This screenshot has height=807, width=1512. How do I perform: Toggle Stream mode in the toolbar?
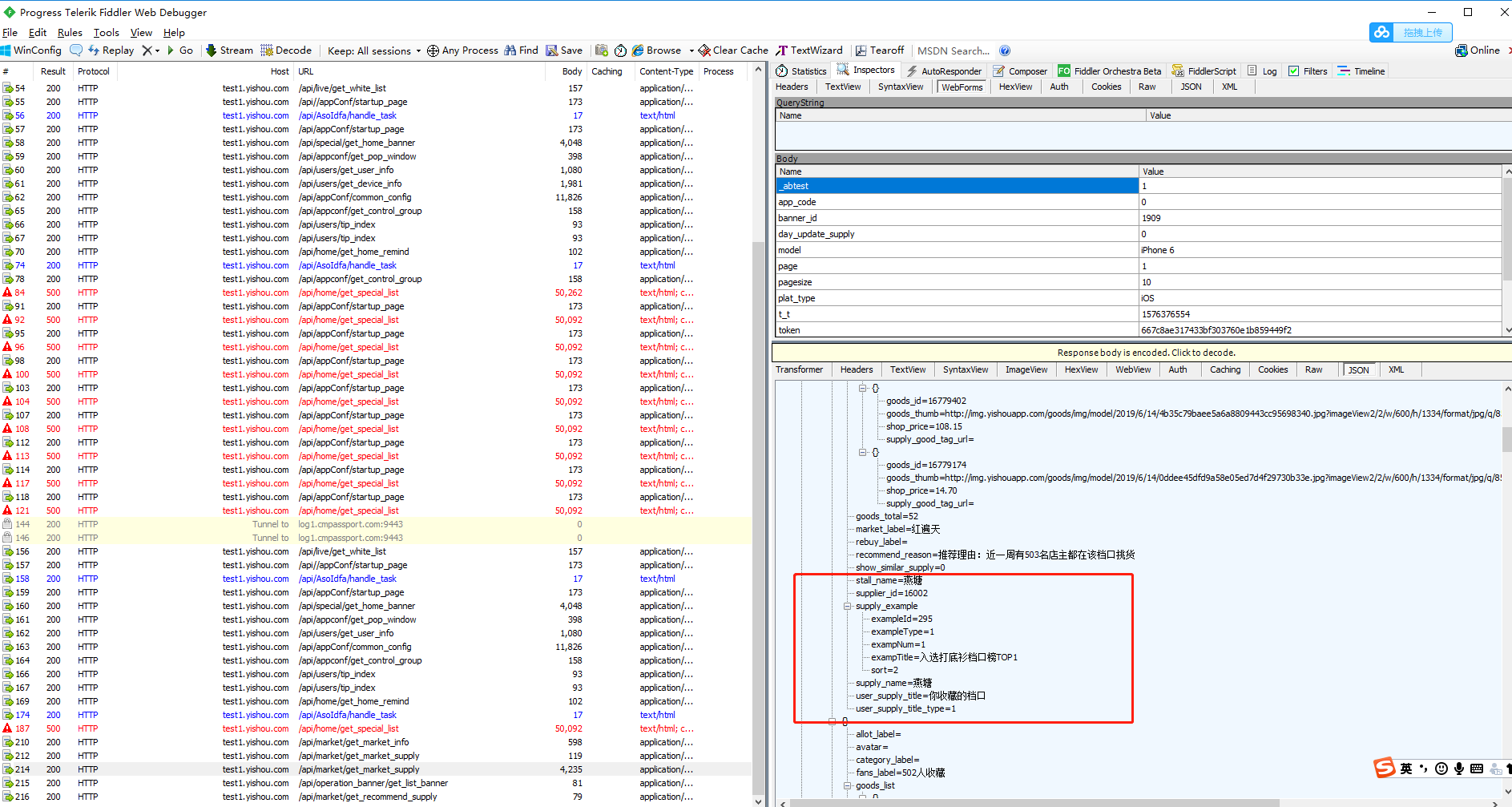coord(229,50)
